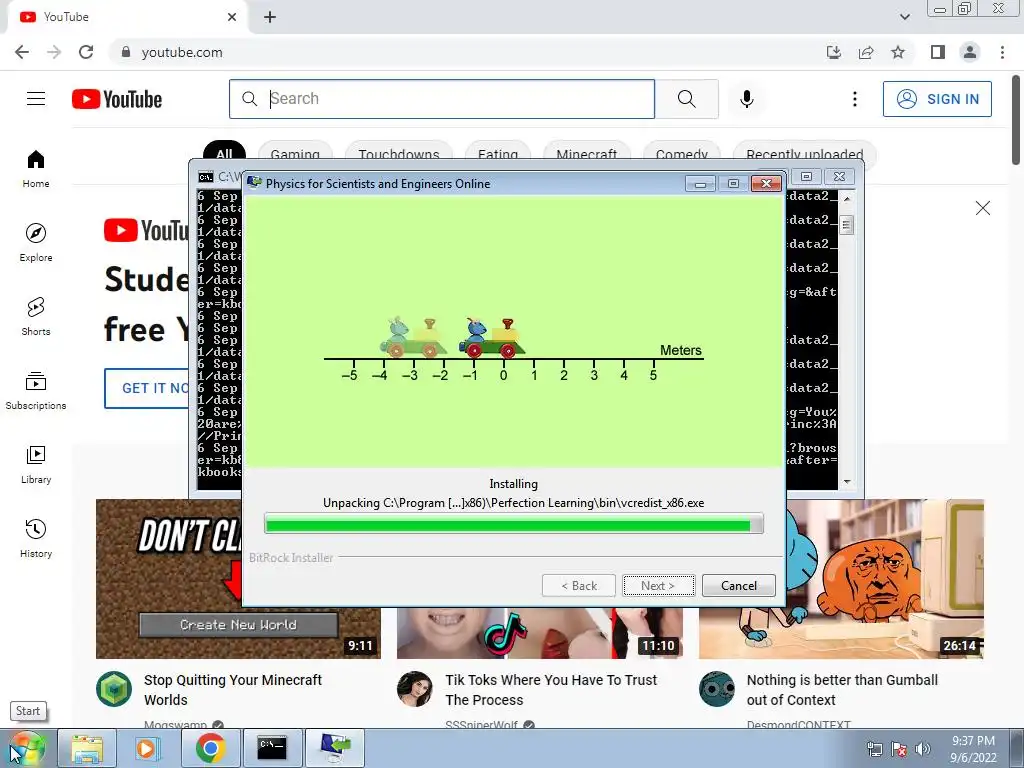Share this page from address bar
Viewport: 1024px width, 768px height.
click(x=866, y=52)
